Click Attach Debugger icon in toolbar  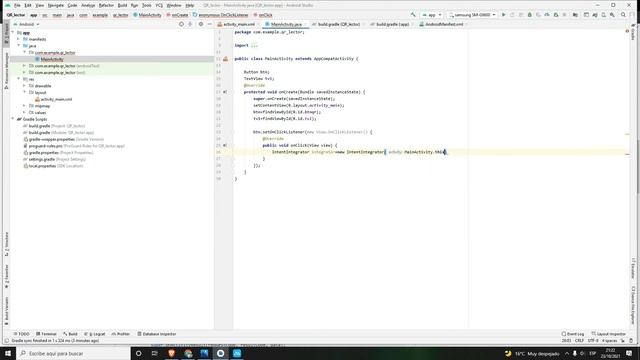(556, 15)
